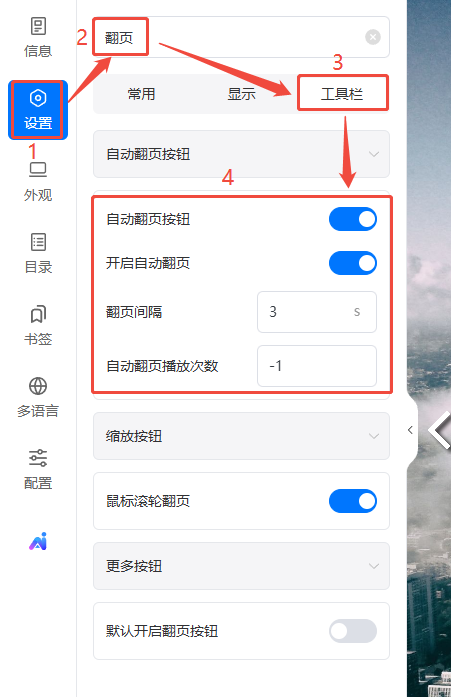Open the 外观 appearance section
Image resolution: width=451 pixels, height=697 pixels.
click(x=38, y=182)
